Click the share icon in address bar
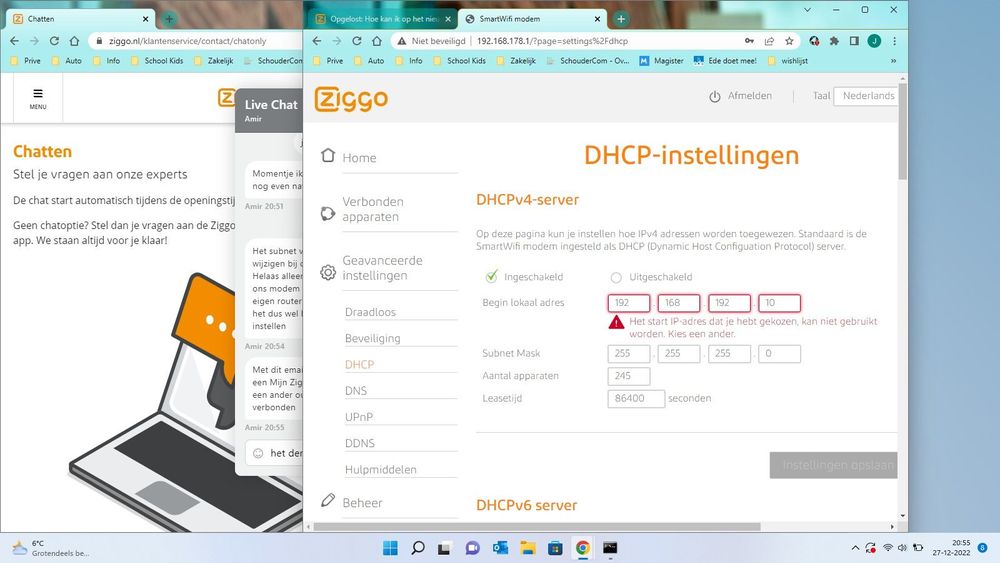 coord(769,41)
